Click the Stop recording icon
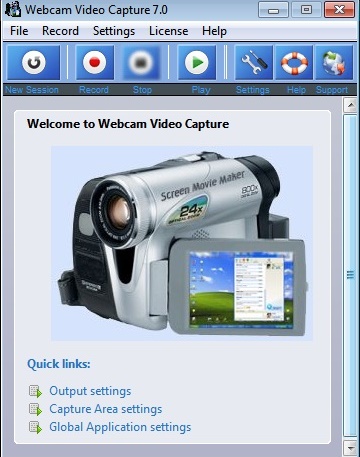360x457 pixels. coord(141,63)
